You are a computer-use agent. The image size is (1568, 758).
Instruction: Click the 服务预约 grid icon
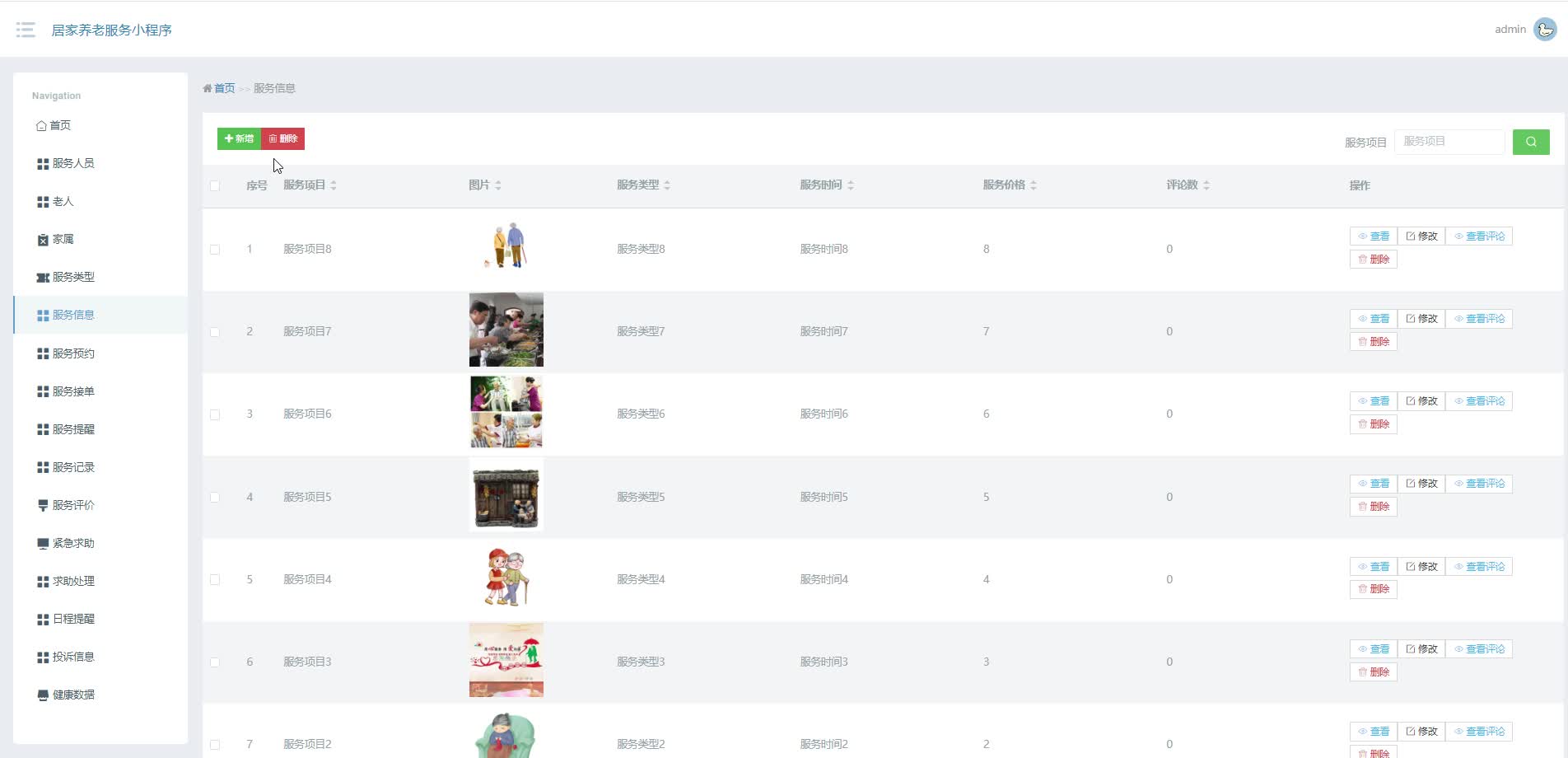tap(43, 353)
